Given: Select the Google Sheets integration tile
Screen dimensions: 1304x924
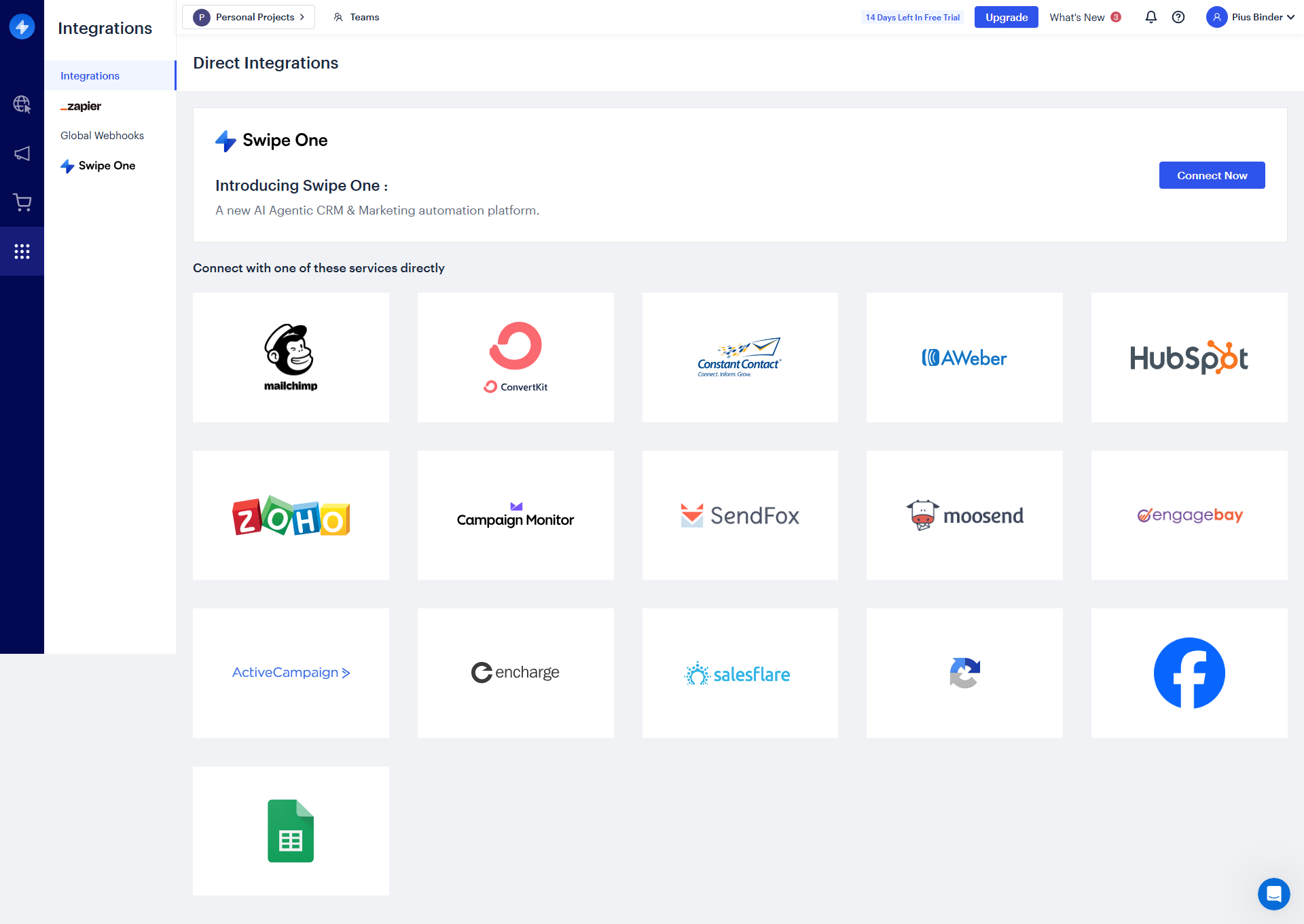Looking at the screenshot, I should pos(291,831).
